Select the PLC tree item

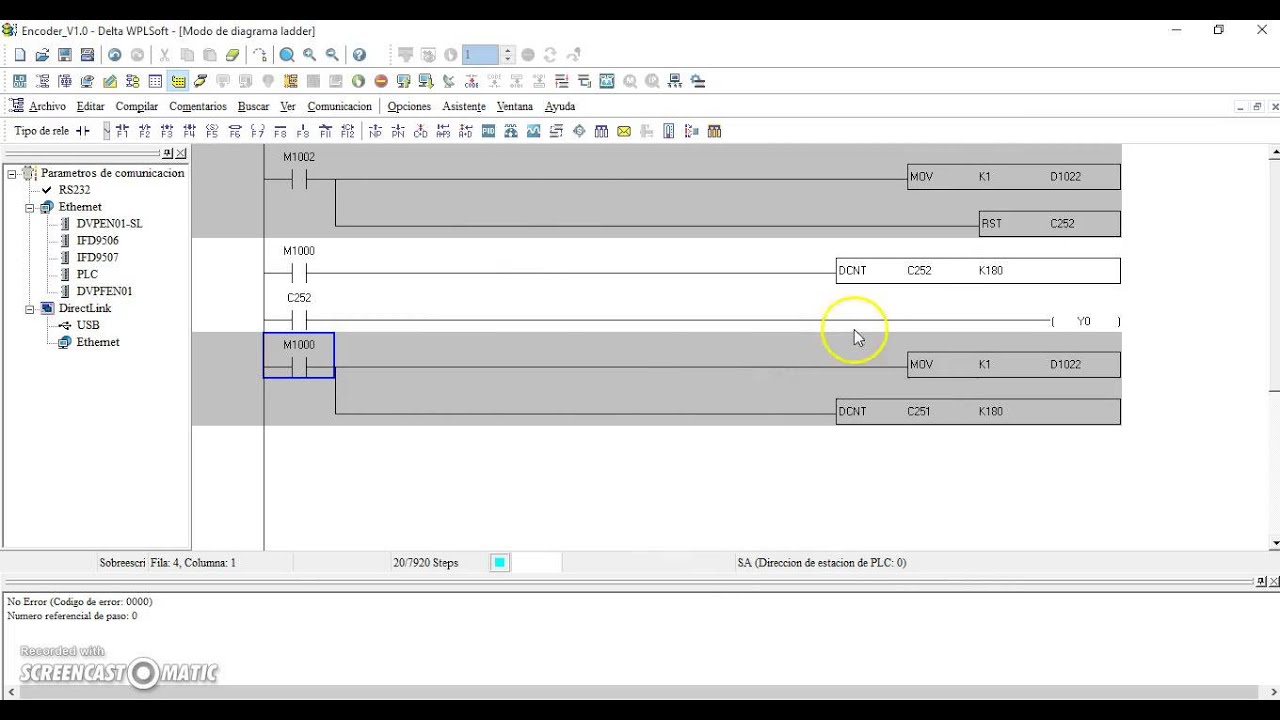click(87, 275)
